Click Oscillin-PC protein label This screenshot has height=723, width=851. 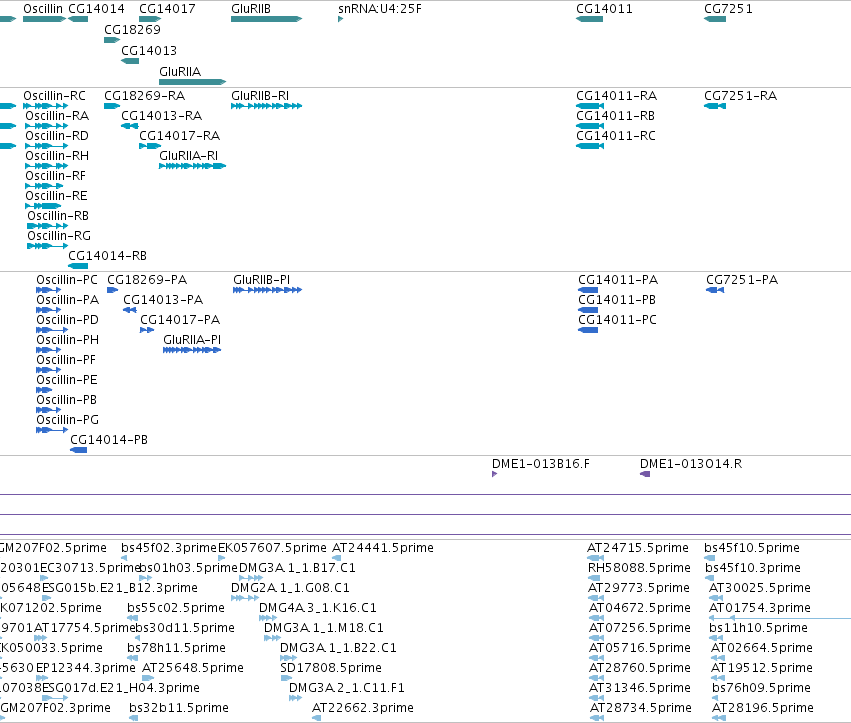point(67,280)
